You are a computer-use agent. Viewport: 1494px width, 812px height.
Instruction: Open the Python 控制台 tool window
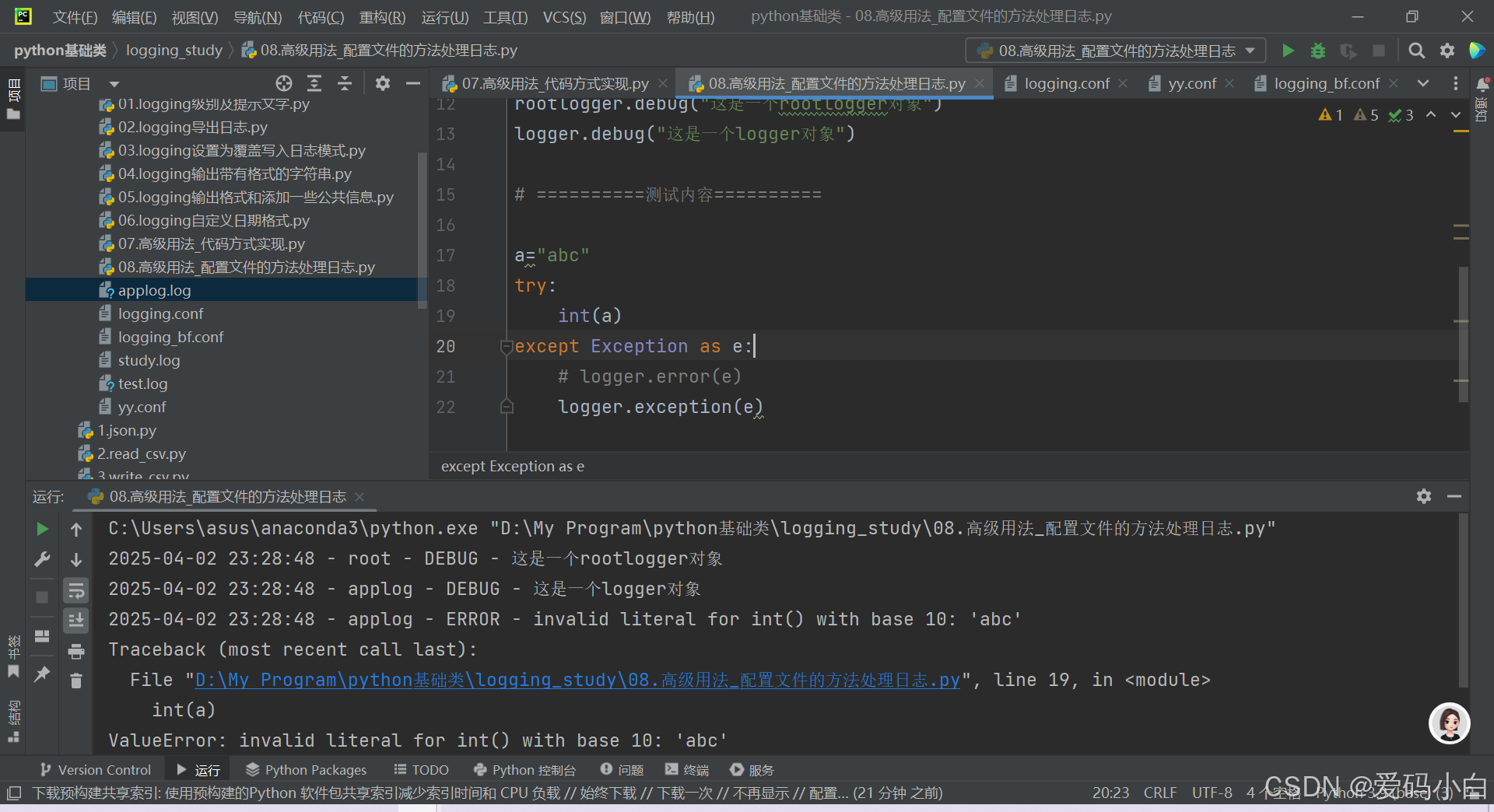pyautogui.click(x=524, y=770)
